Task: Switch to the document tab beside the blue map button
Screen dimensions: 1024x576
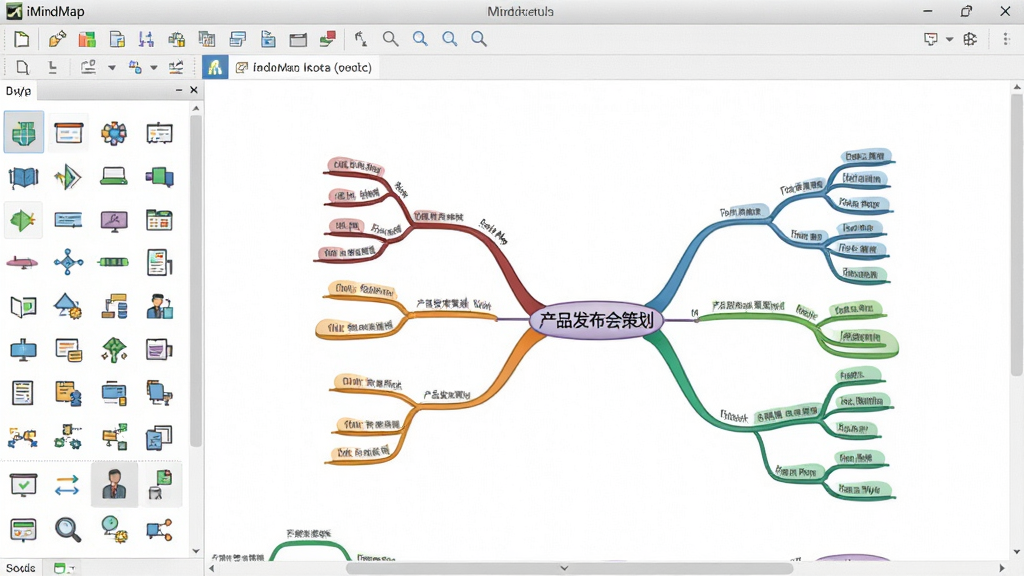Action: point(304,67)
